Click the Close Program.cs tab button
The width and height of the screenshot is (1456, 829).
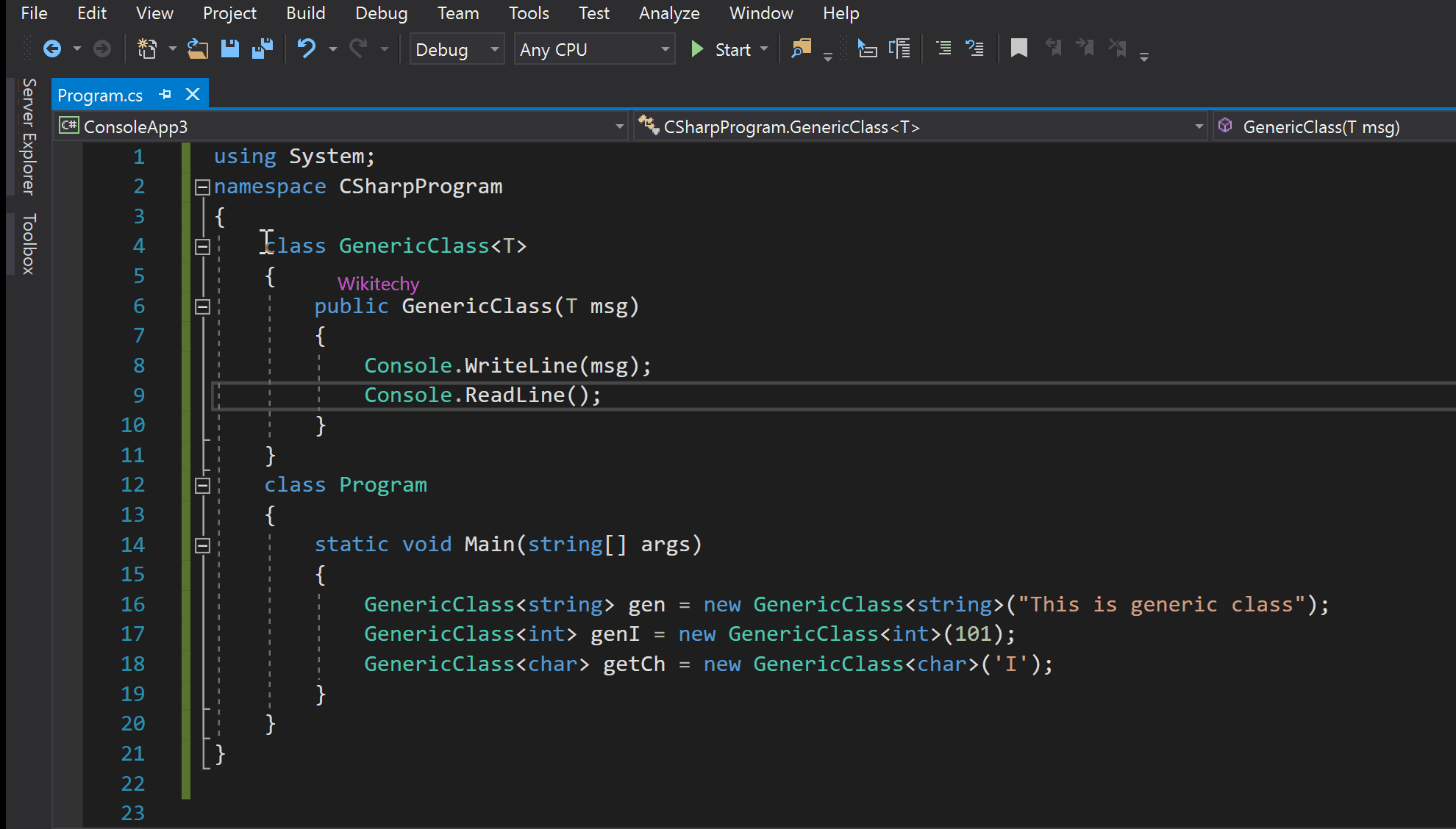tap(194, 95)
